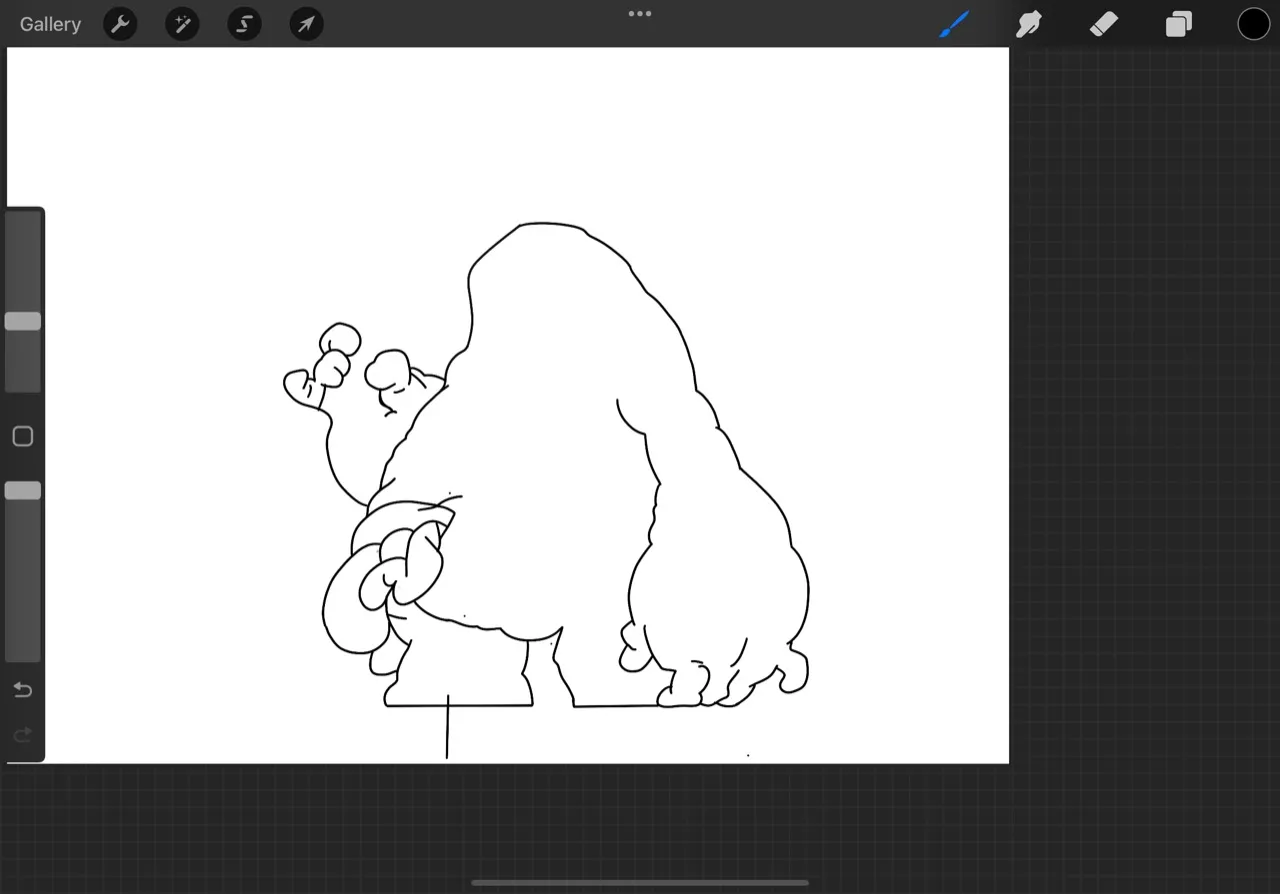Select the Smudge tool

[1028, 24]
